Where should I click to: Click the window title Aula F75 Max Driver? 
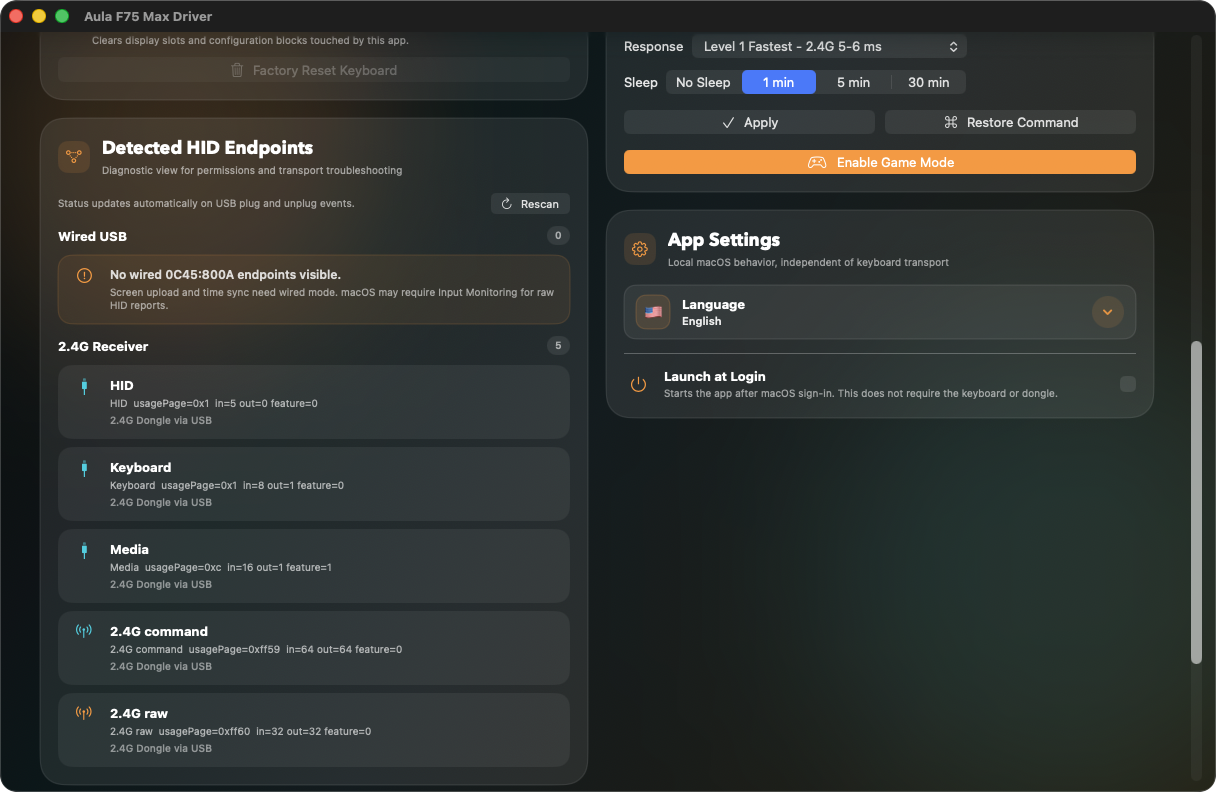[x=148, y=16]
